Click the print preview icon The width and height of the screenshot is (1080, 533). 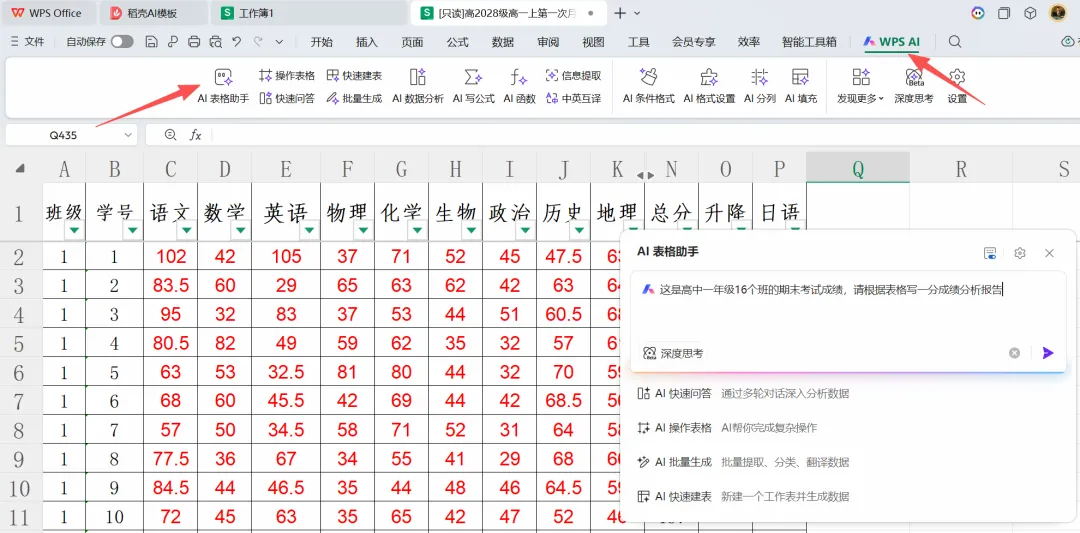pos(216,42)
